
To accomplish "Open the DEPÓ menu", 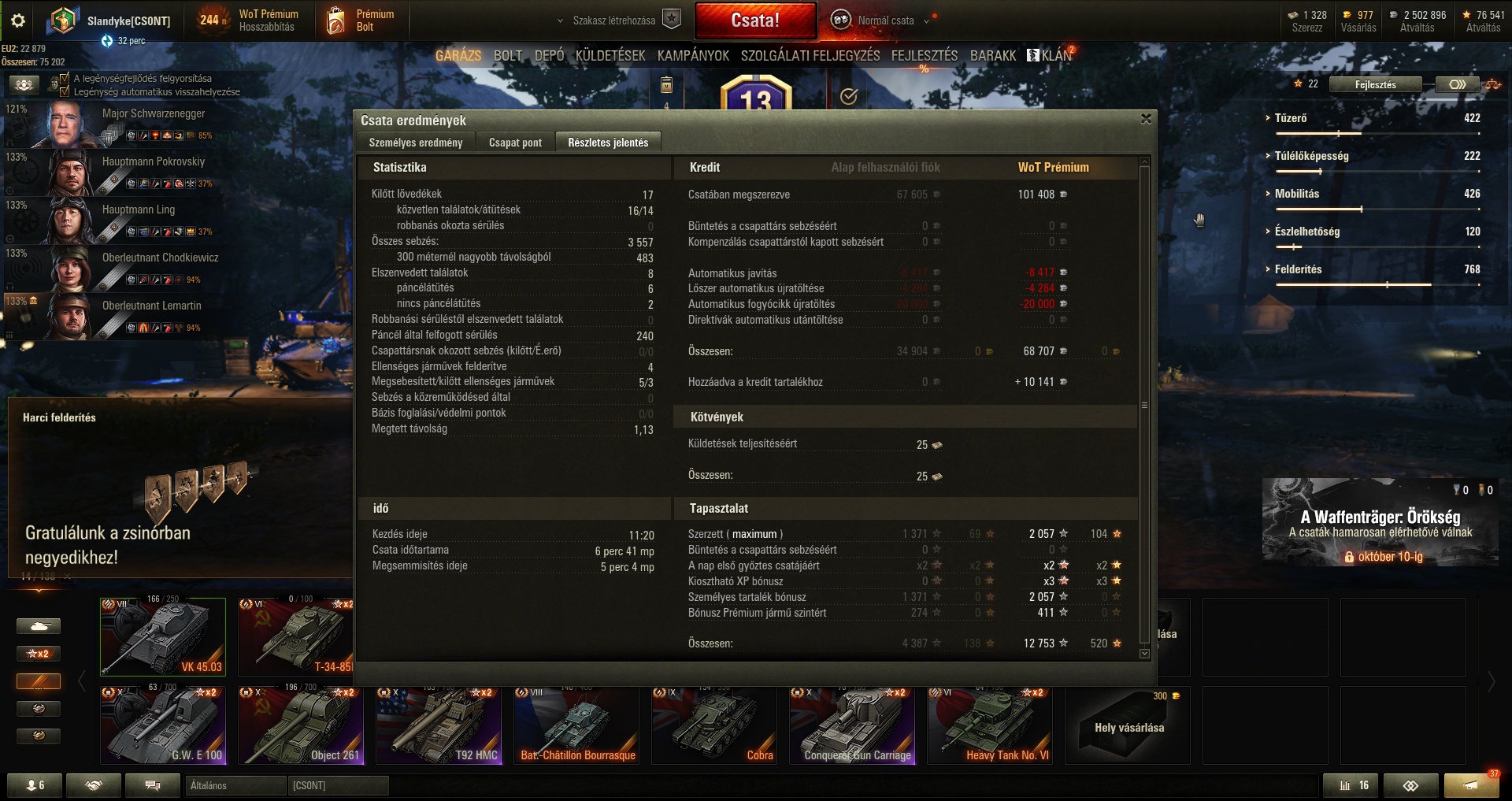I will (x=549, y=55).
